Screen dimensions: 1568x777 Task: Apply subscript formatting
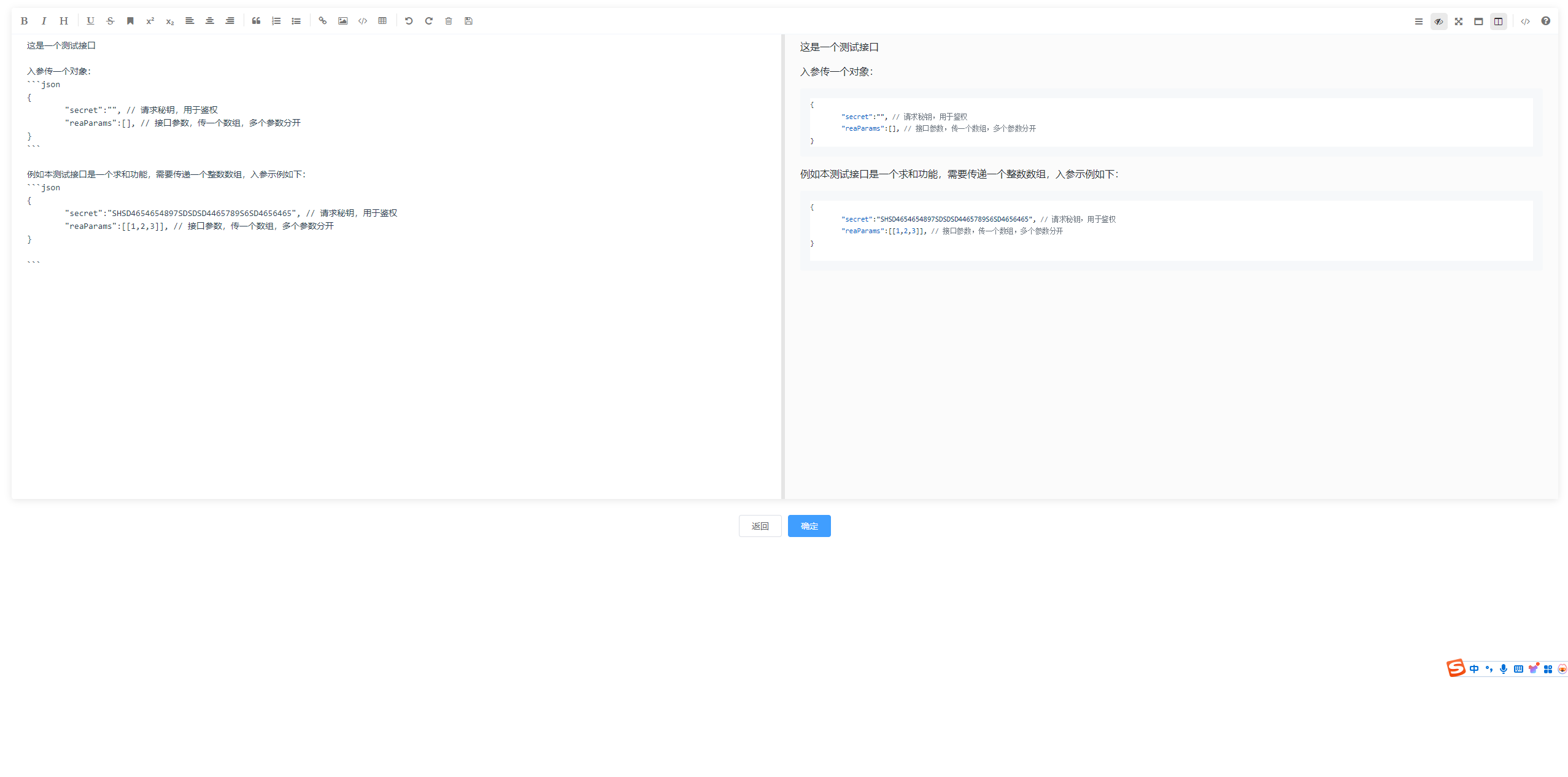(170, 21)
